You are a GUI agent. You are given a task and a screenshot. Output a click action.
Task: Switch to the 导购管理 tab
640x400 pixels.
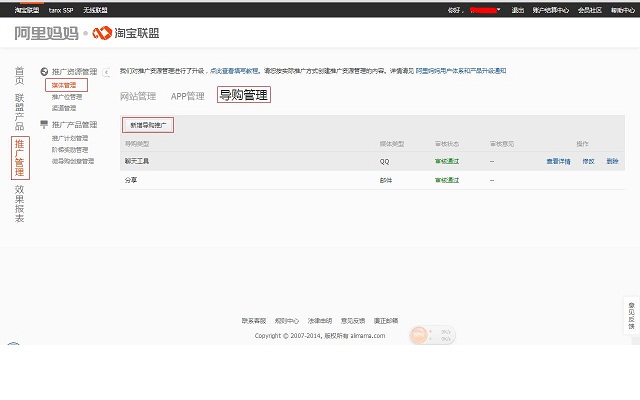click(x=244, y=95)
